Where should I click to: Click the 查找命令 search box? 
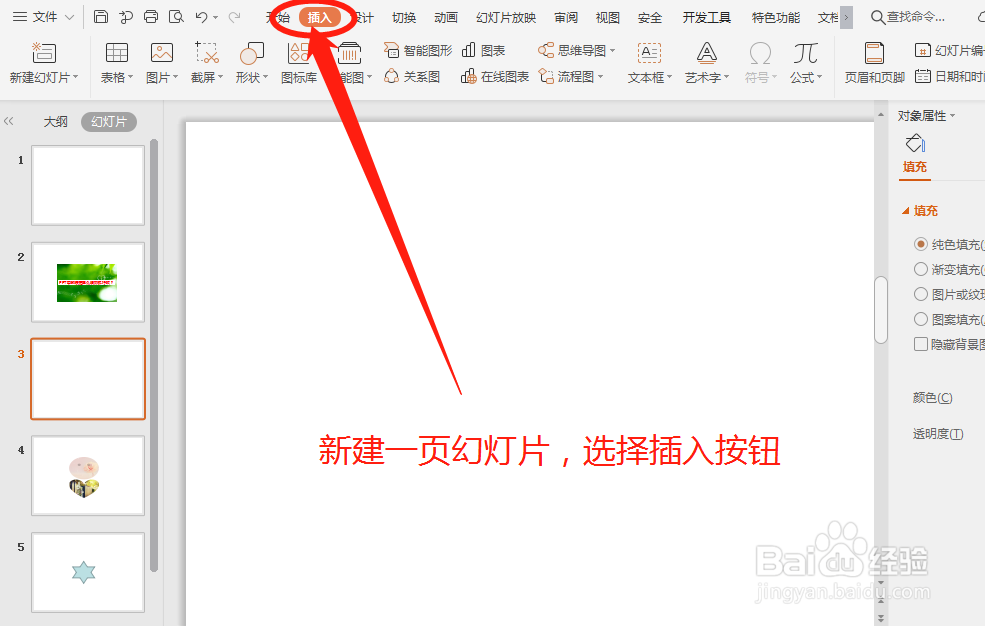click(908, 17)
